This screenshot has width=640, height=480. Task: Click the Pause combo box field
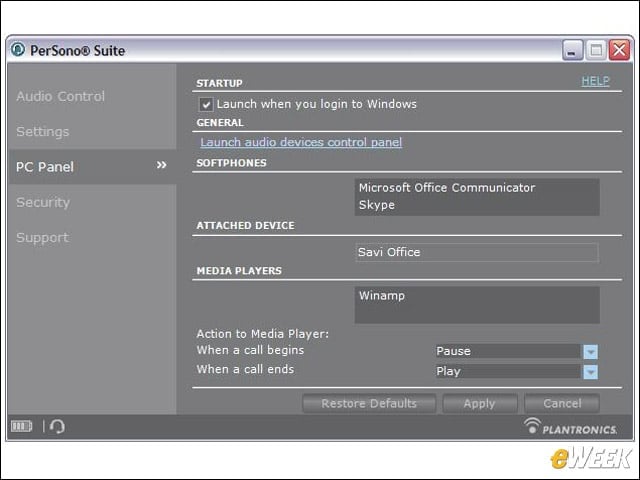pyautogui.click(x=509, y=351)
